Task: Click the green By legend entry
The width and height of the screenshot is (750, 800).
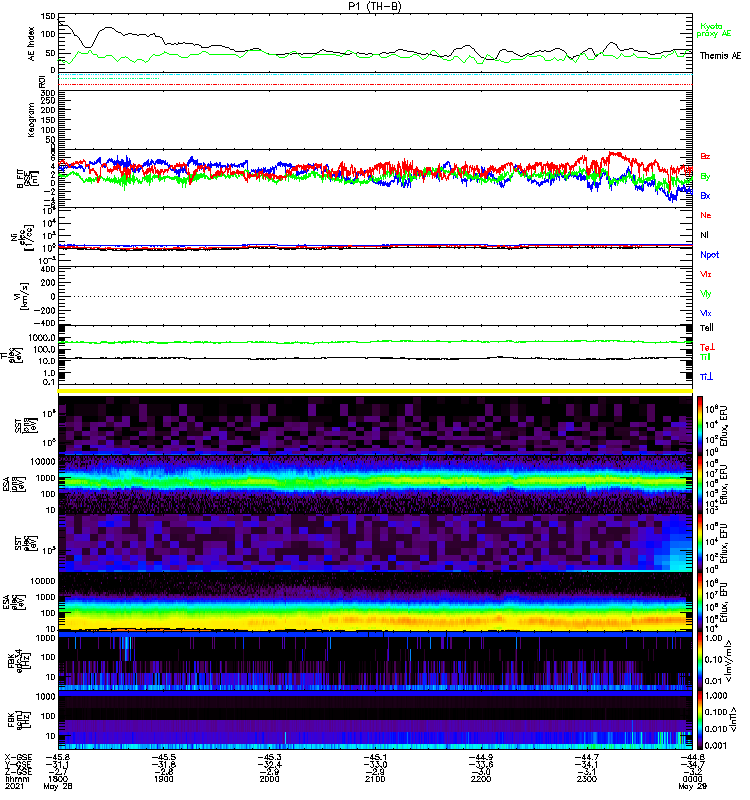Action: coord(705,177)
